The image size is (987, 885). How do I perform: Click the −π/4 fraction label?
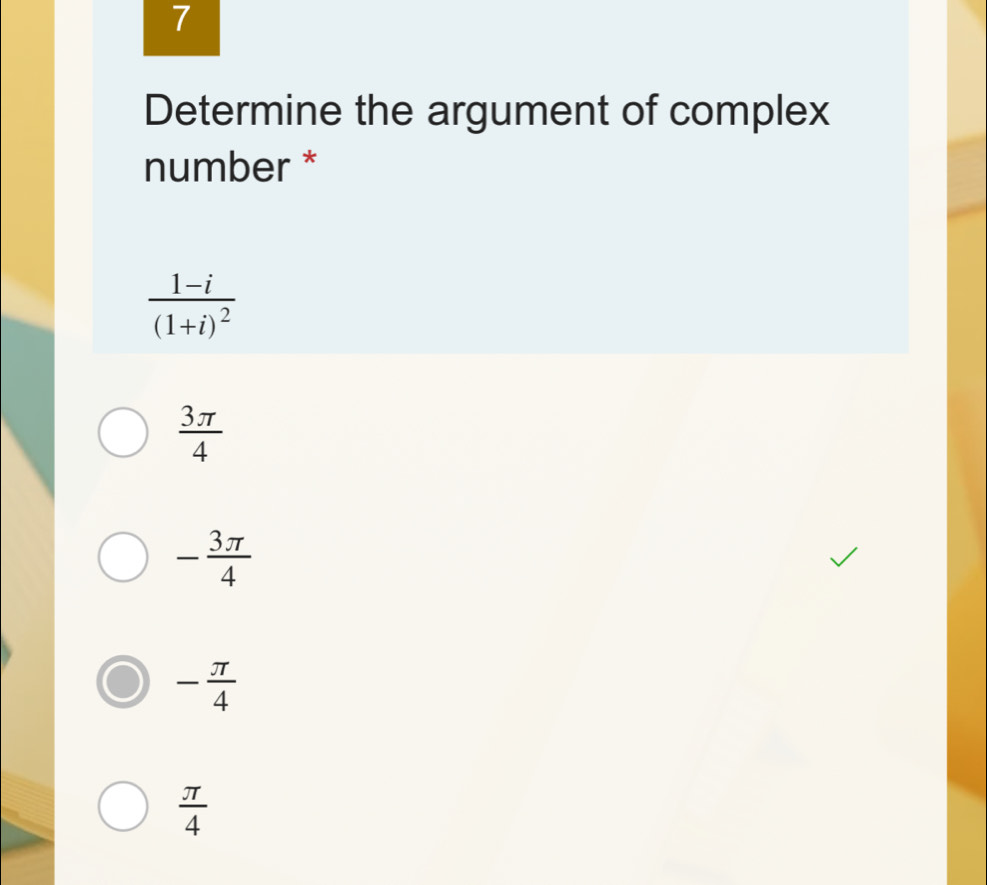click(206, 684)
